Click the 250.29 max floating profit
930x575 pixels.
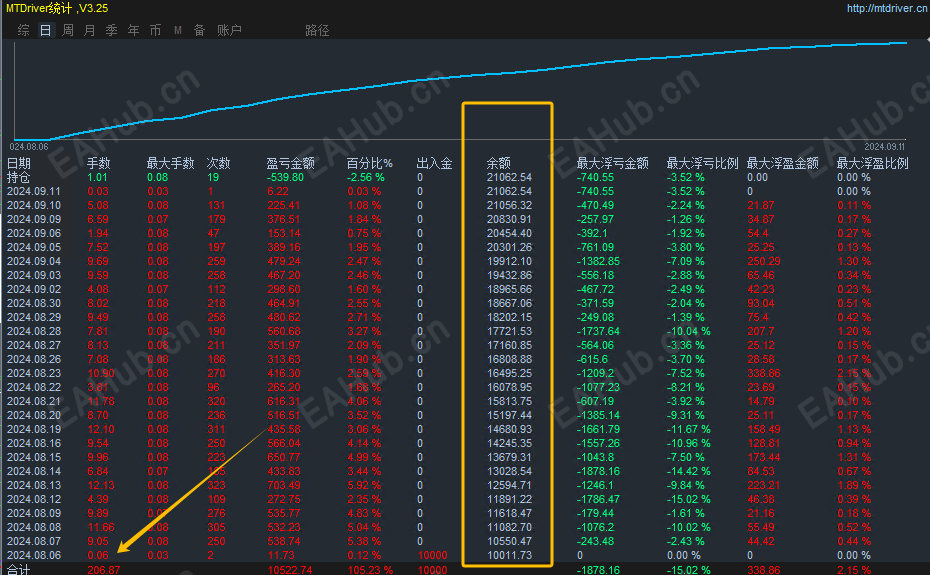(x=764, y=261)
